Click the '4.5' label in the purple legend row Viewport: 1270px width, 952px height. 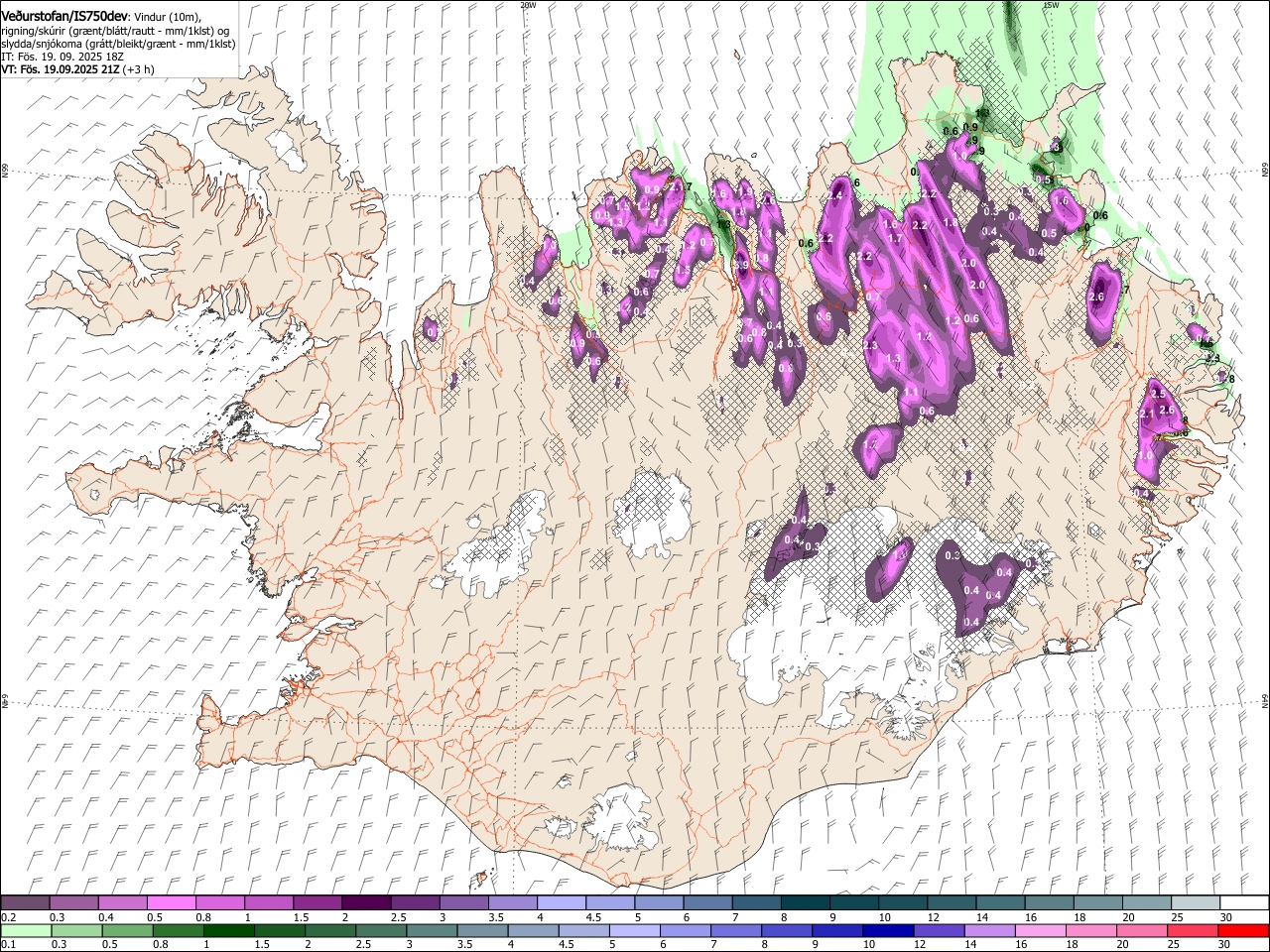pos(592,917)
